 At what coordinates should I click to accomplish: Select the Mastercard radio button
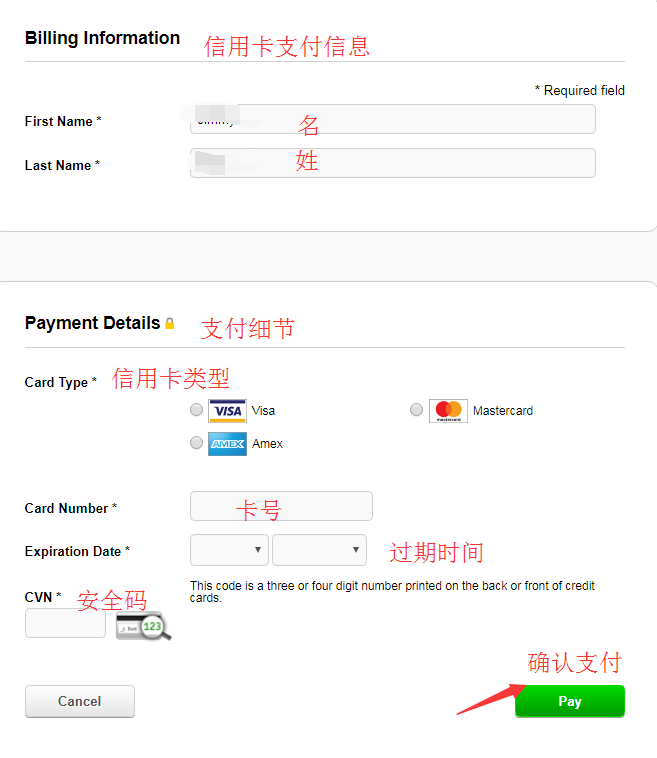tap(416, 410)
